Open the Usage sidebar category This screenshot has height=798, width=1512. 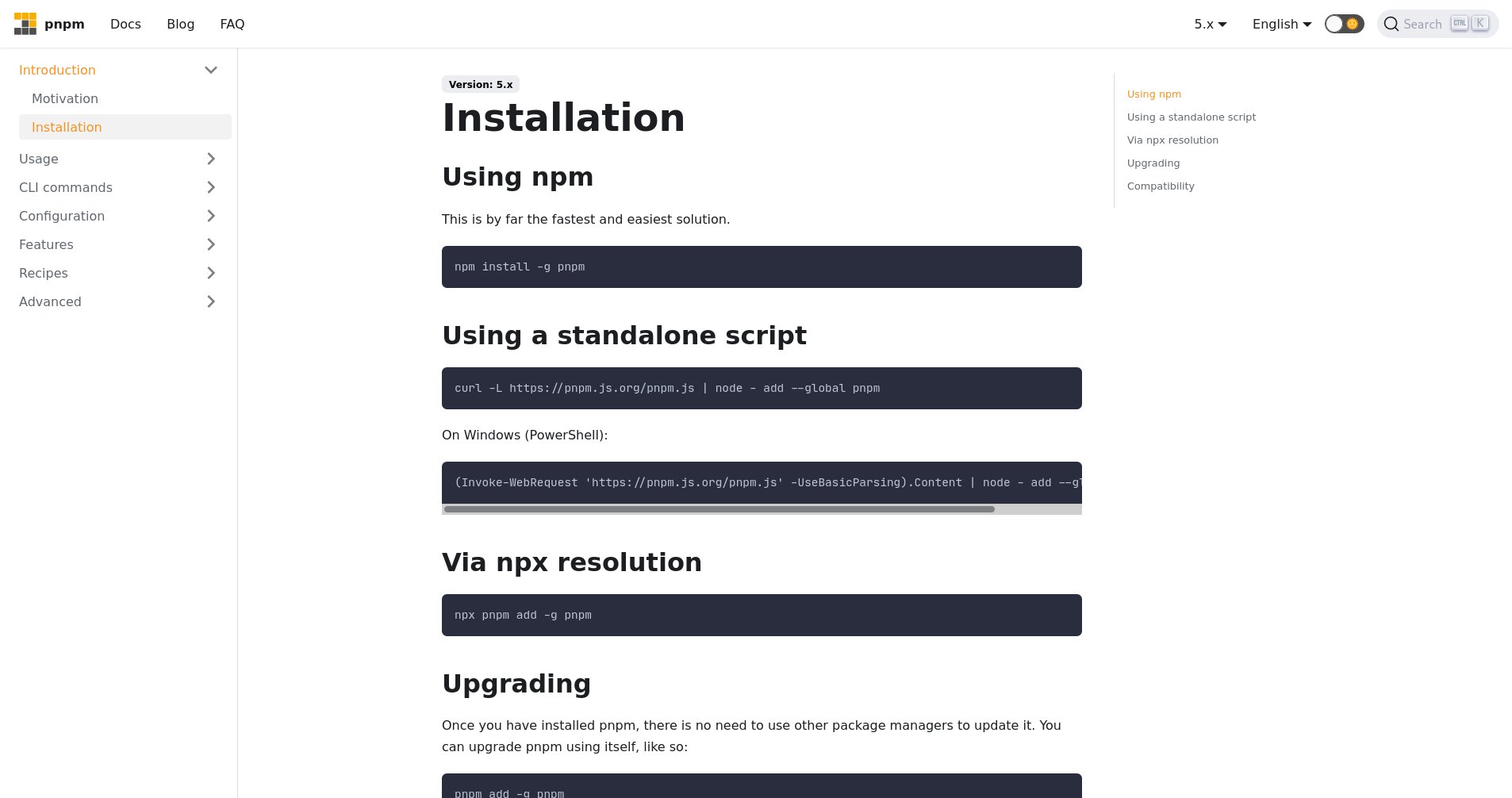point(39,159)
